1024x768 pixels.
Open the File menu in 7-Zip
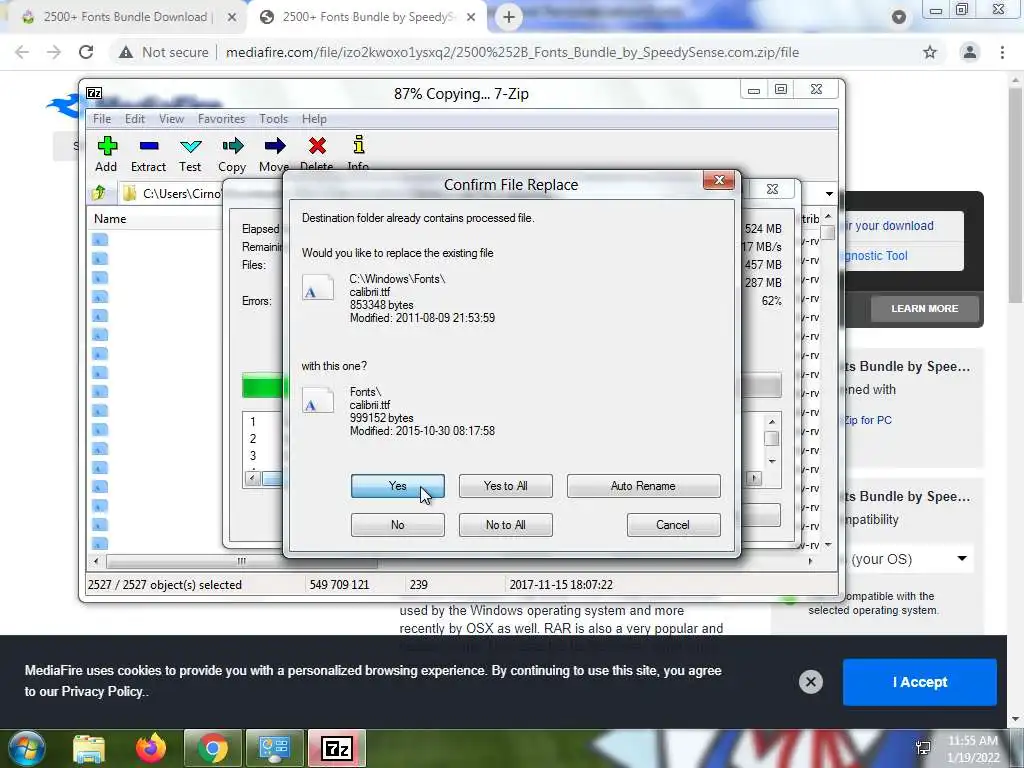click(102, 119)
